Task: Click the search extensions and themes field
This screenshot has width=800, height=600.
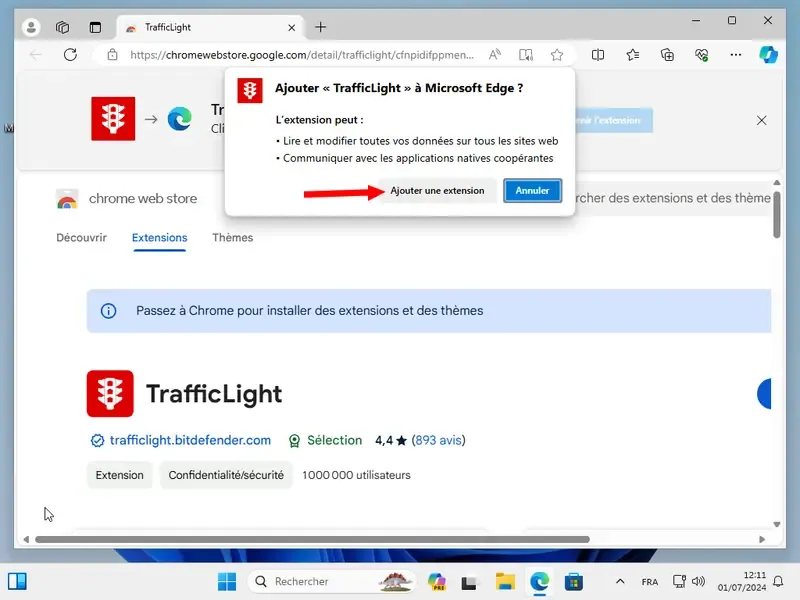Action: coord(673,198)
